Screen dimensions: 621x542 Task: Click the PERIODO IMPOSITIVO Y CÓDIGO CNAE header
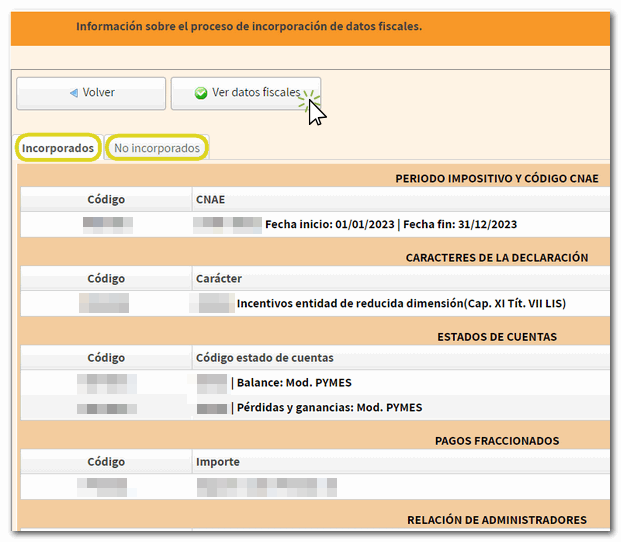pyautogui.click(x=496, y=178)
